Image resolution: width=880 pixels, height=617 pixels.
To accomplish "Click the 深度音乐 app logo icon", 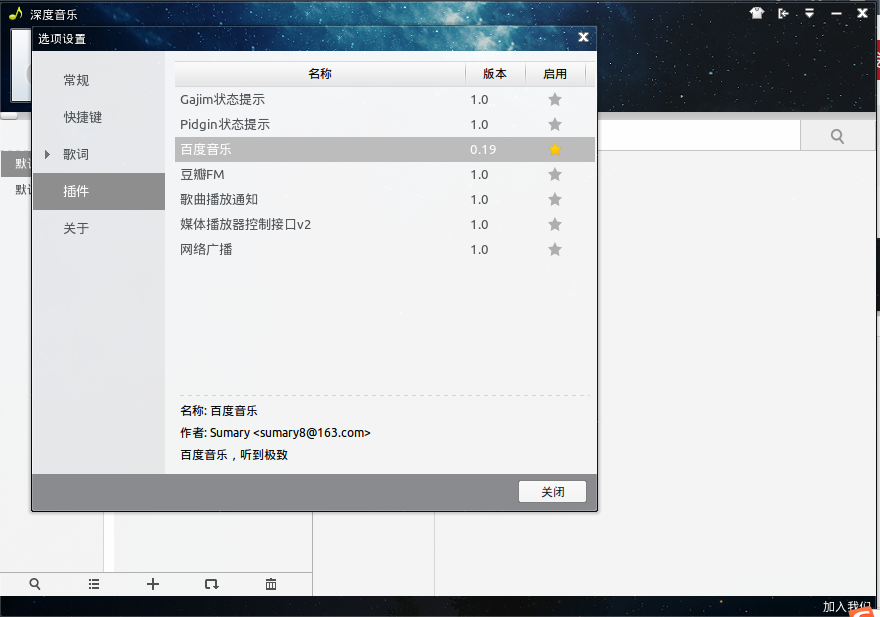I will [16, 13].
